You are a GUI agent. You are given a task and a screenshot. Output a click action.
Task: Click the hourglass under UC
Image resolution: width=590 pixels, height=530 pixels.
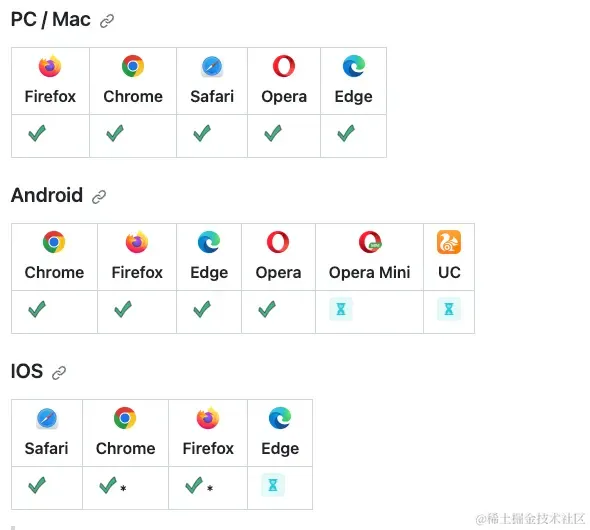pos(449,309)
